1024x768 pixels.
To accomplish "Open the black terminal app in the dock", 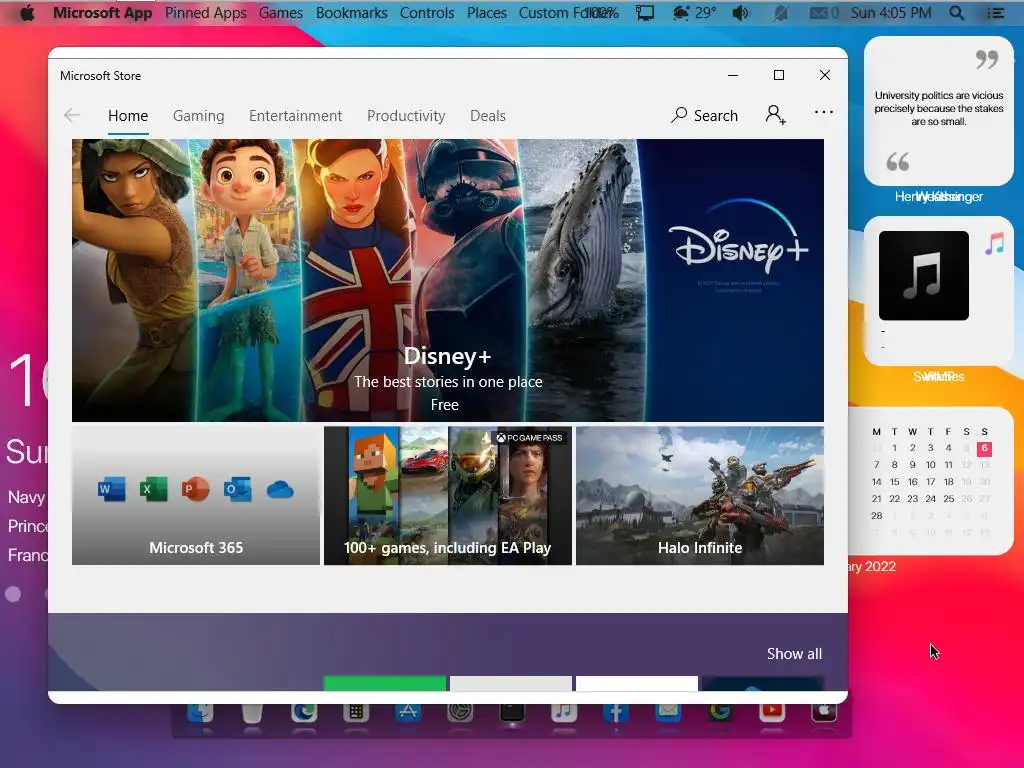I will [512, 711].
